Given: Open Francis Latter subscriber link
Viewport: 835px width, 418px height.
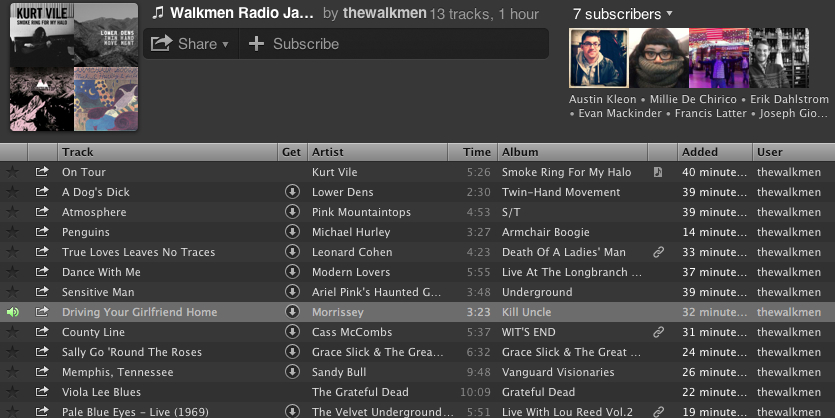Looking at the screenshot, I should (710, 113).
